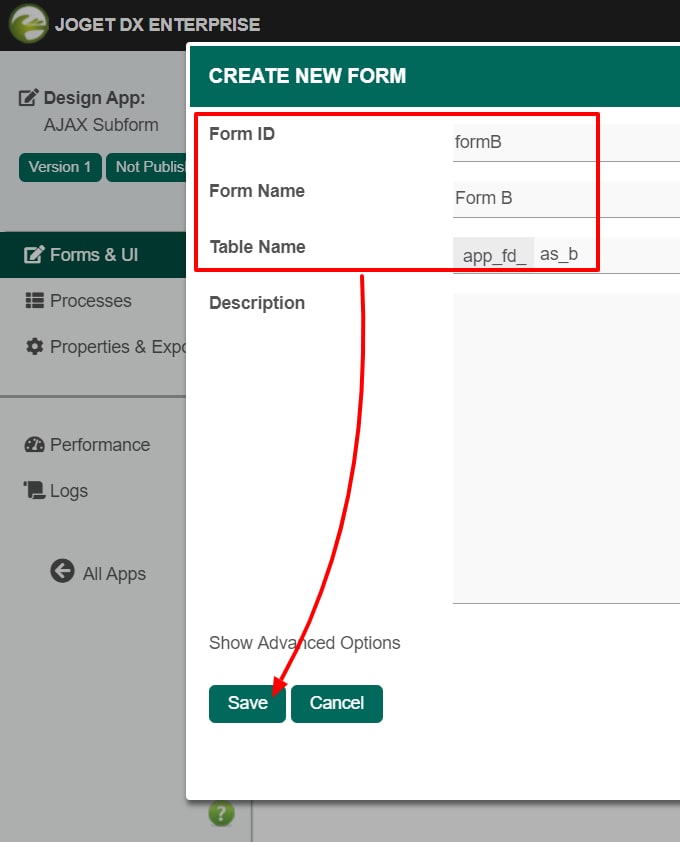Click the Version 1 badge
Screen dimensions: 680x842
60,167
